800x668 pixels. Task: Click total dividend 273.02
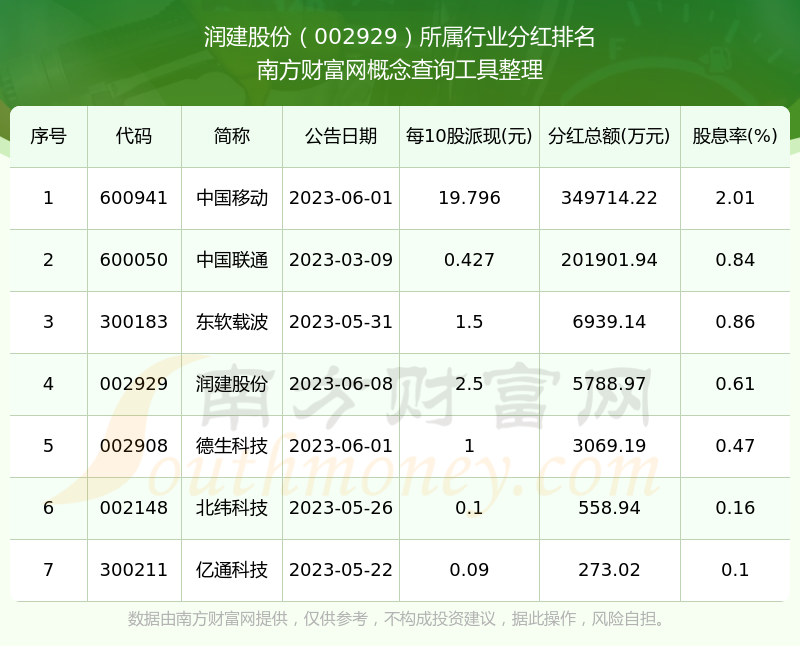pos(609,570)
